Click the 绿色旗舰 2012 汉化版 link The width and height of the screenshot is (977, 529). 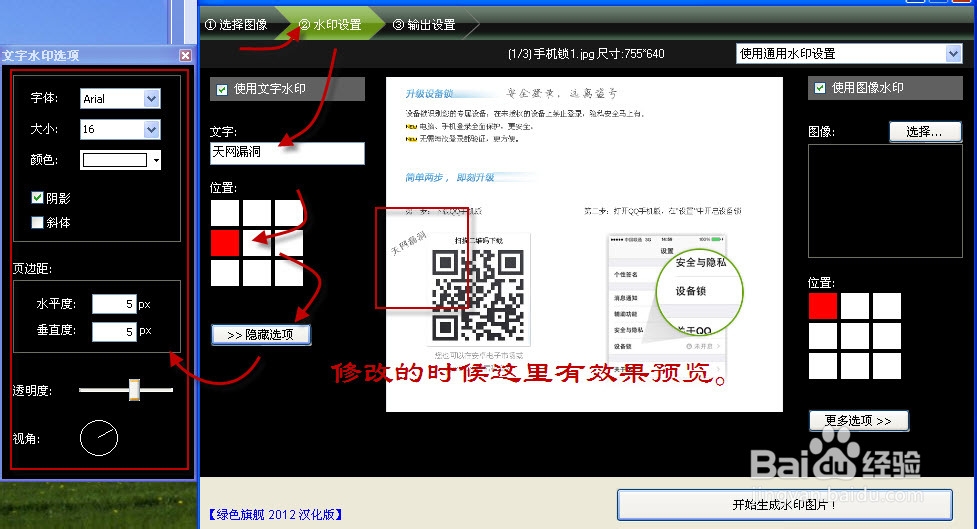tap(275, 515)
